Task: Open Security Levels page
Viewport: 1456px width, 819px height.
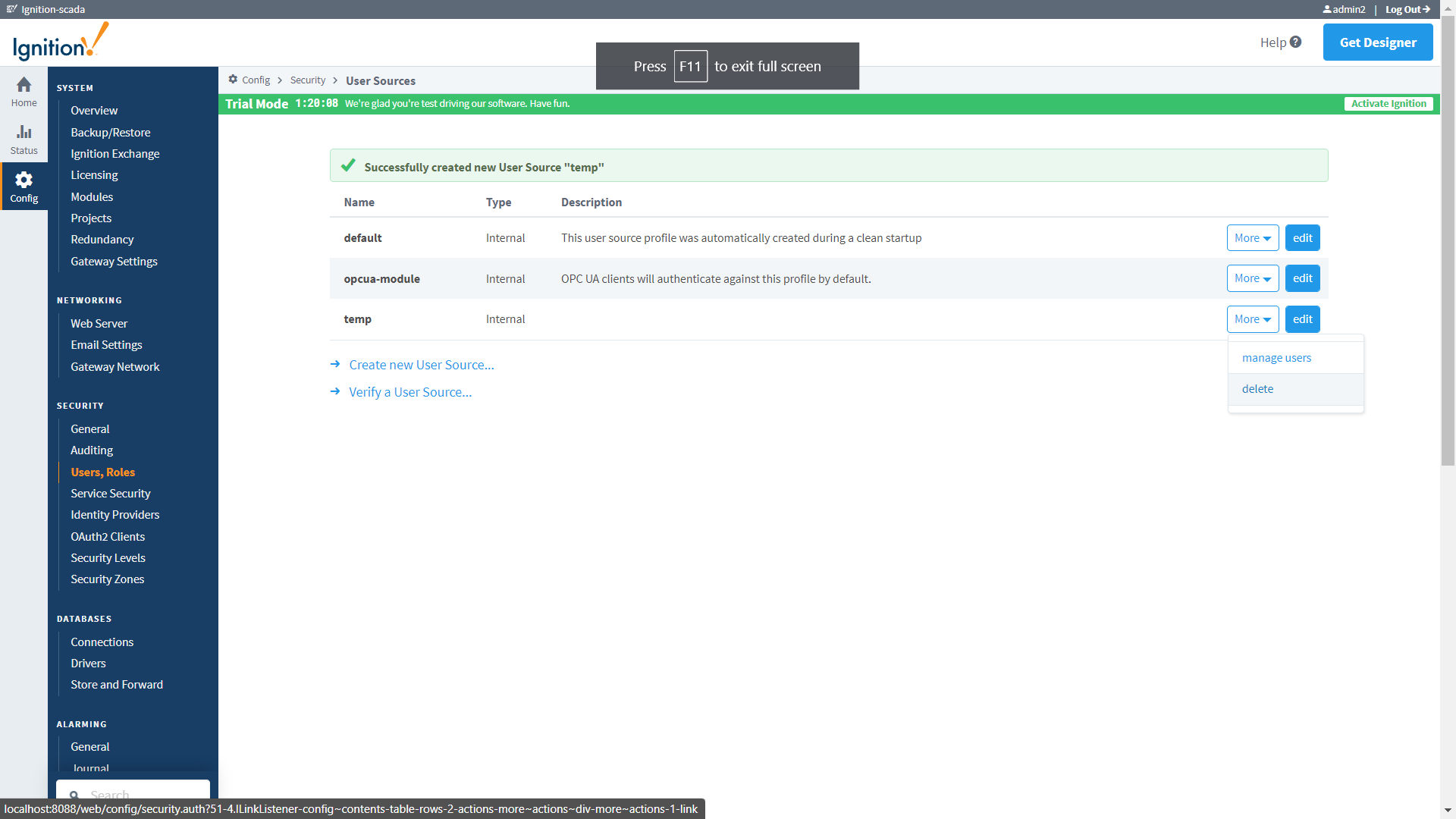Action: pyautogui.click(x=108, y=558)
